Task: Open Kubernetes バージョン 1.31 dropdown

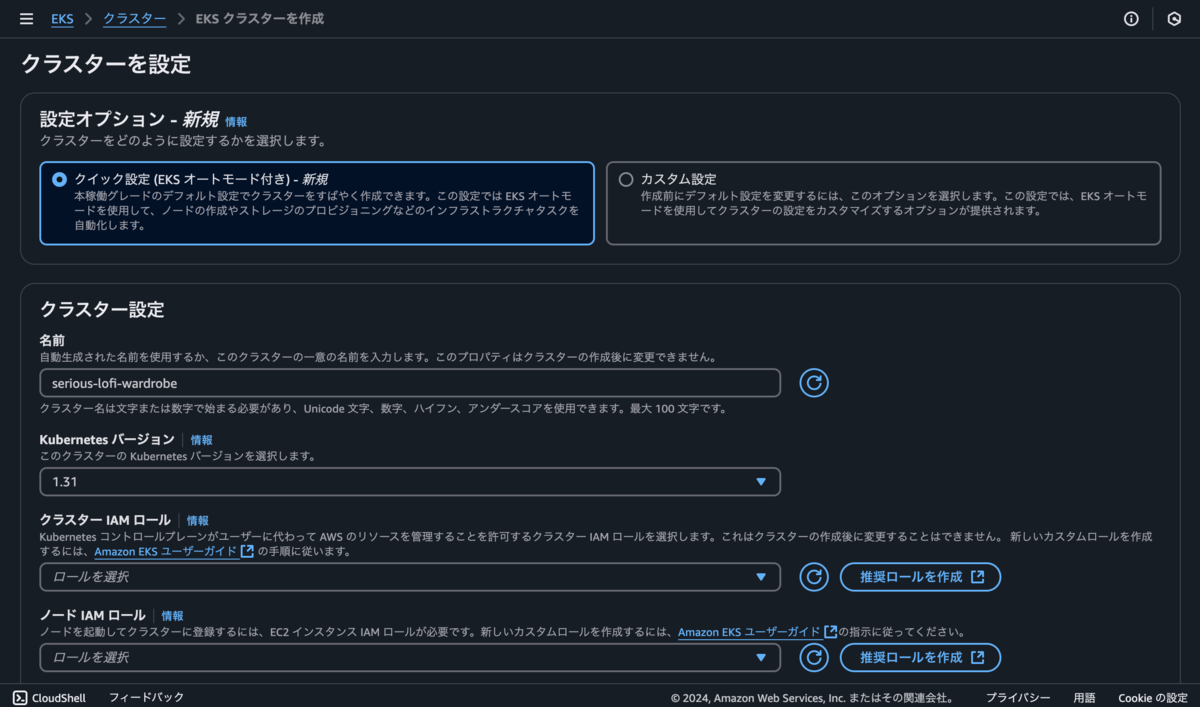Action: point(410,481)
